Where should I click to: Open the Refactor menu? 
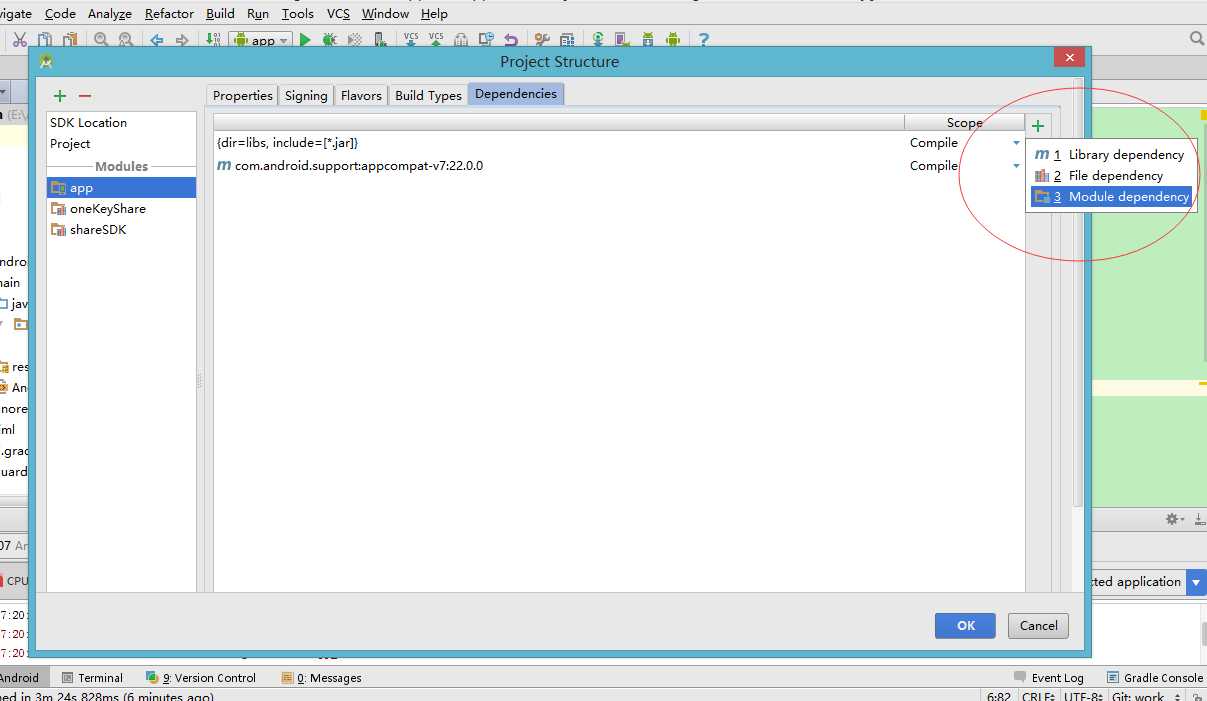tap(169, 14)
